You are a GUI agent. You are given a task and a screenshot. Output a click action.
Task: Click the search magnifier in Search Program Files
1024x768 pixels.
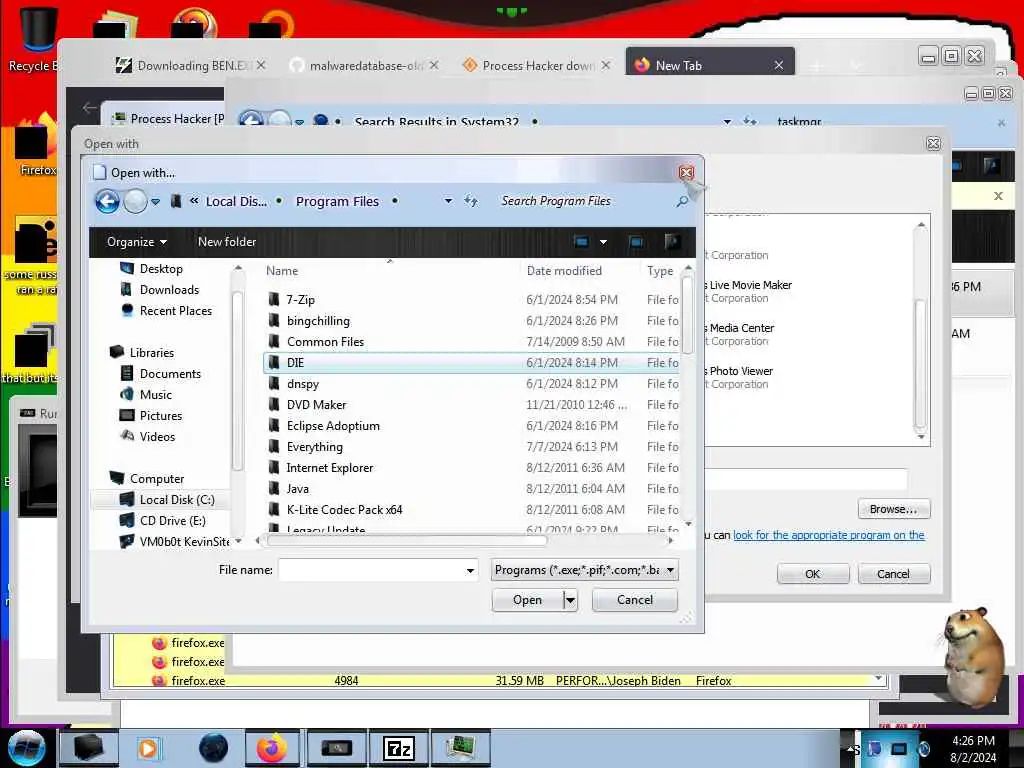pos(682,201)
